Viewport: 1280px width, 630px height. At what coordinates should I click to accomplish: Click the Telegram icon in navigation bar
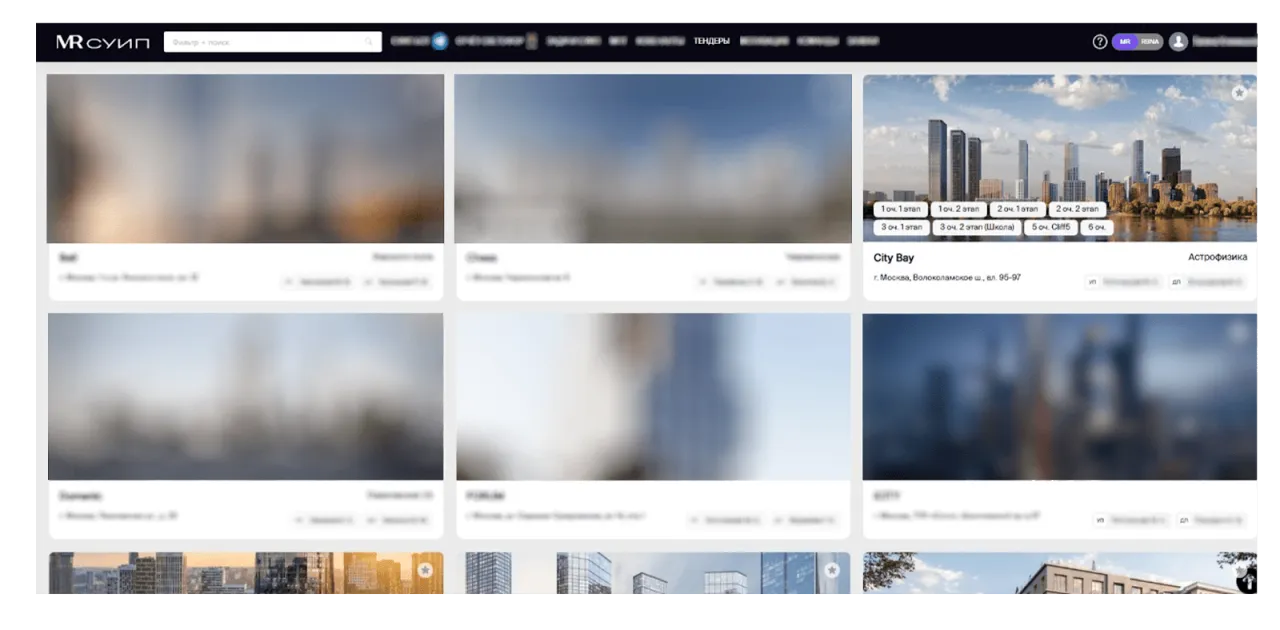pos(439,41)
